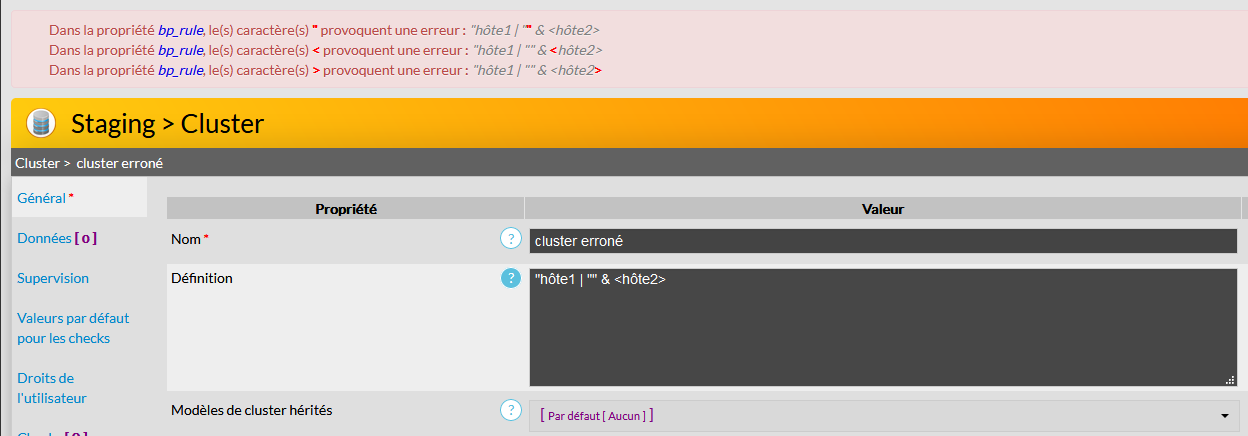Click bp_rule in the '>' error line
Image resolution: width=1248 pixels, height=436 pixels.
pyautogui.click(x=181, y=70)
